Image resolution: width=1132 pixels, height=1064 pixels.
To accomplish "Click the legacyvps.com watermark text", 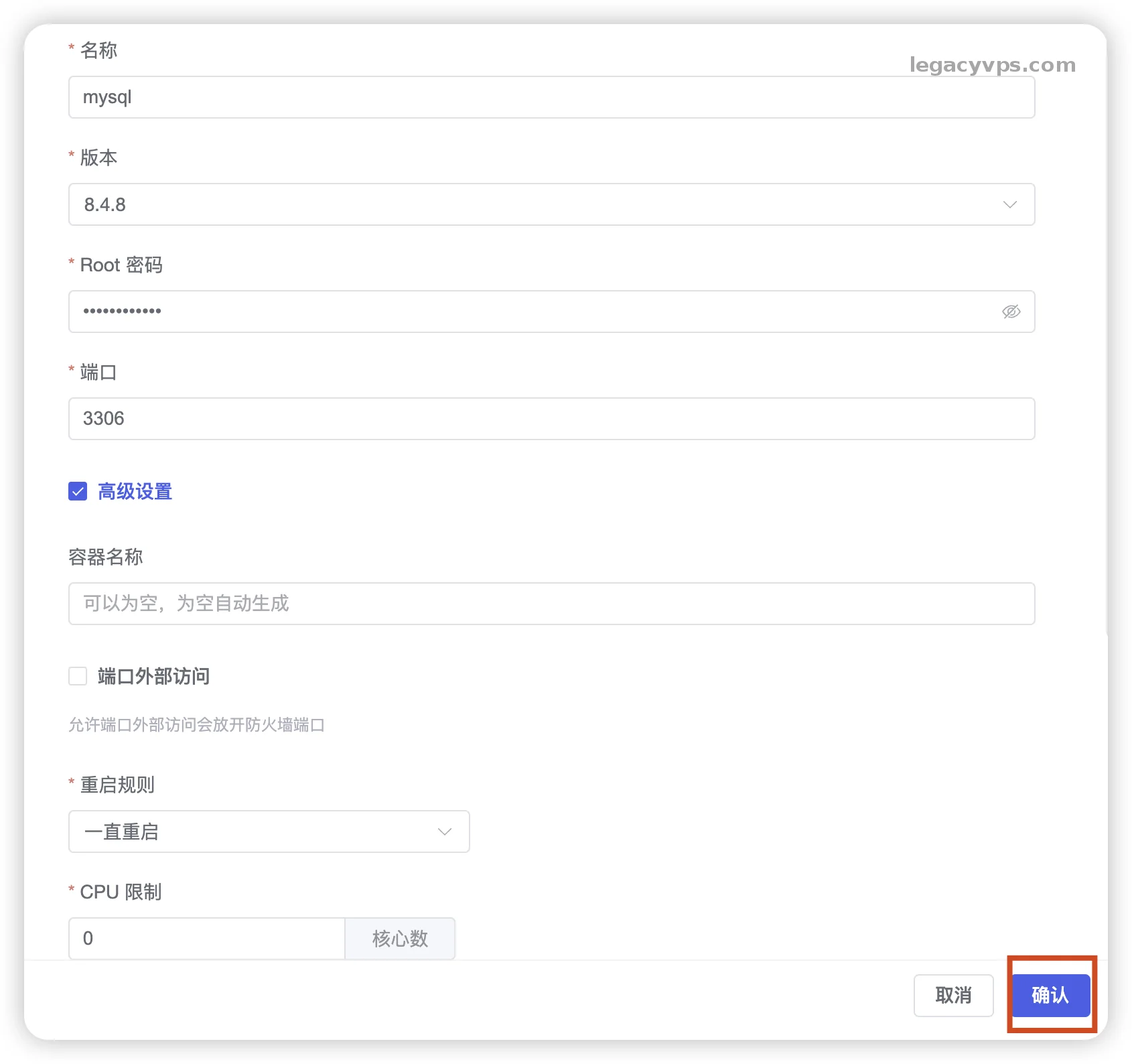I will [x=992, y=65].
